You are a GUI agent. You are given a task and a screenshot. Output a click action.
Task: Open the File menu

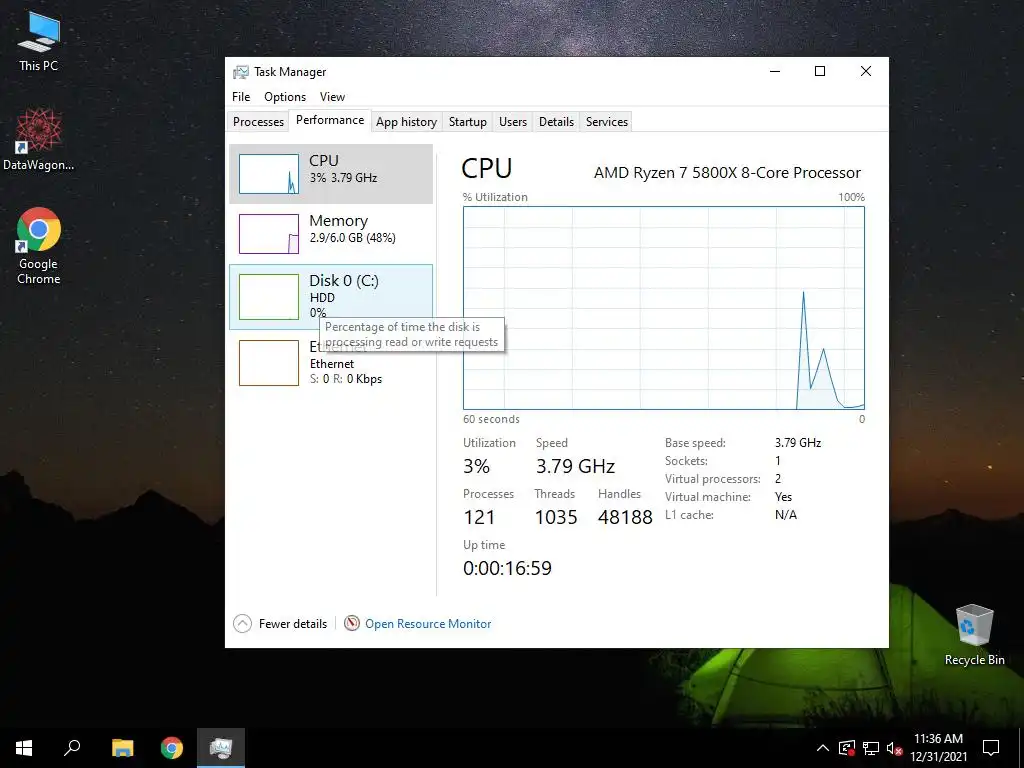point(241,97)
